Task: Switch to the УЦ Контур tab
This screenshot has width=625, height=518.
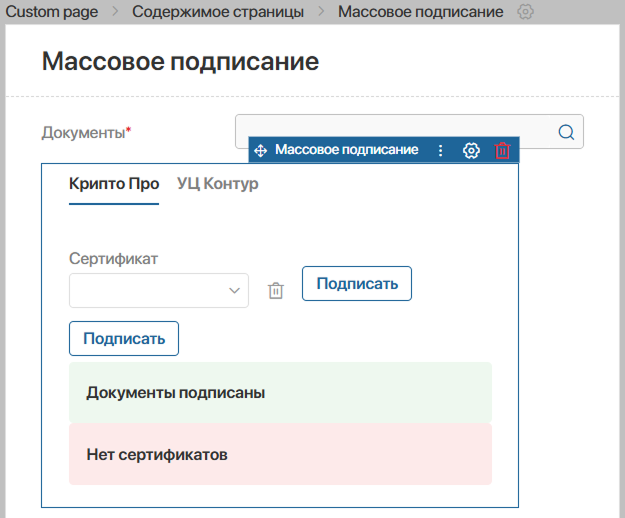Action: pos(218,184)
